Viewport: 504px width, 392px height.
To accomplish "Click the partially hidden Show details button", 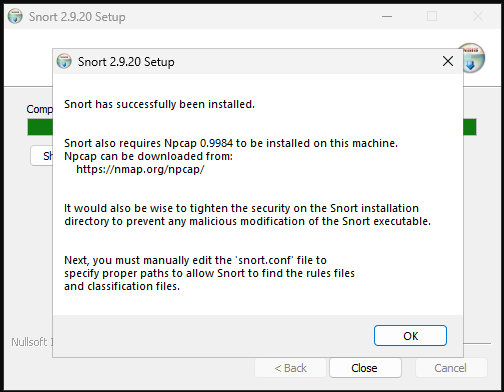I will tap(42, 156).
